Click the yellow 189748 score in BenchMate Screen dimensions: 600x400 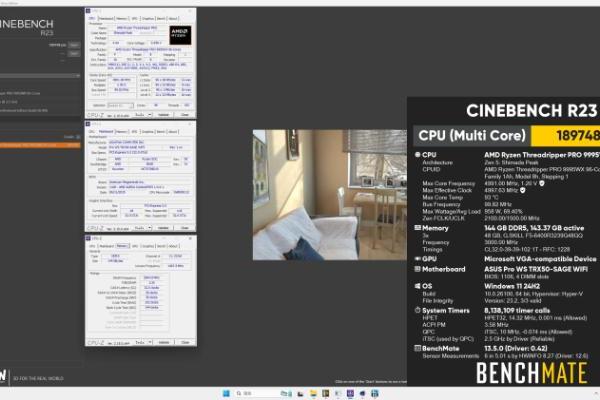pos(566,136)
